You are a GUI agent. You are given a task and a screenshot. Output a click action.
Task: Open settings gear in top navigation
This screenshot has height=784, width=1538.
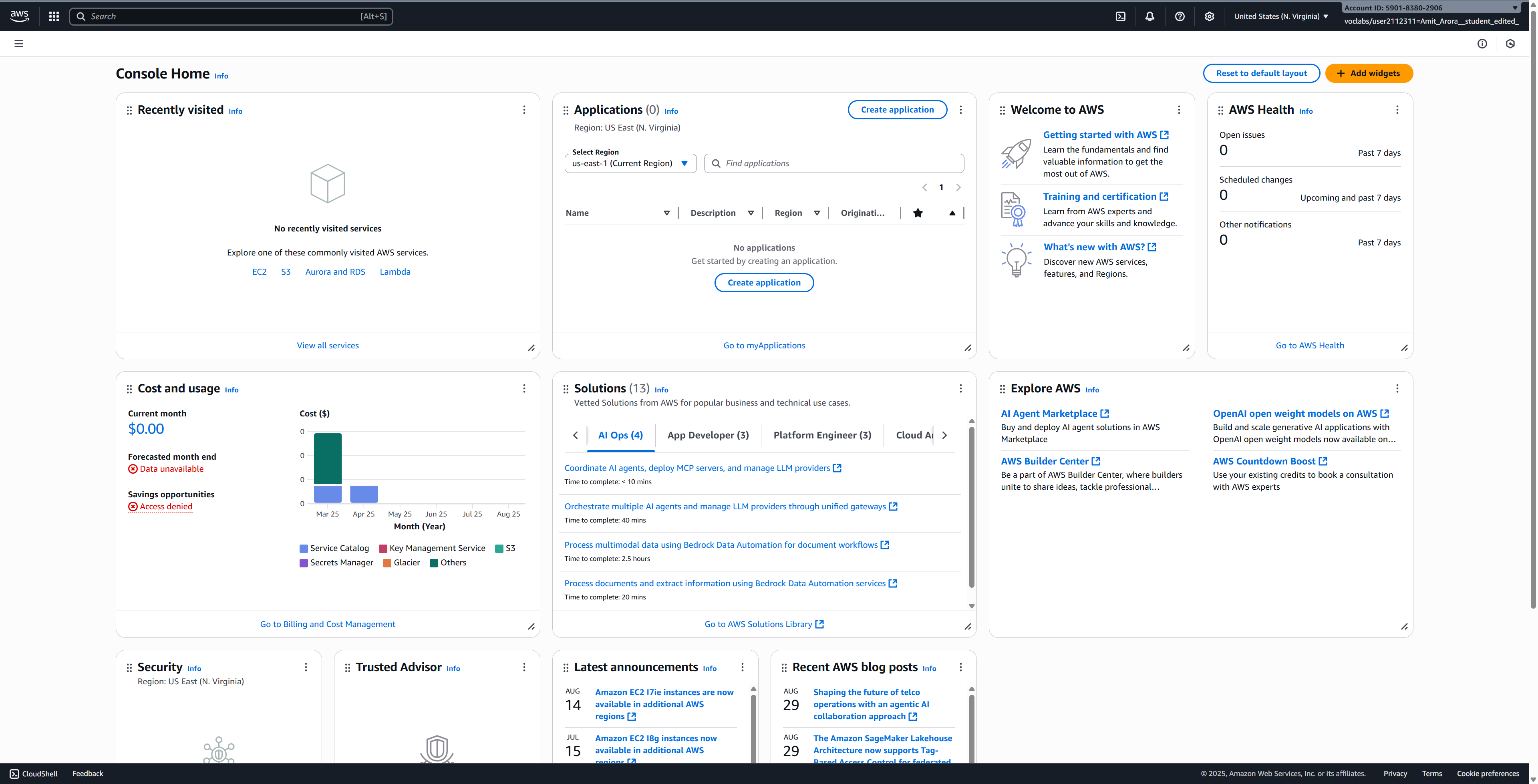[x=1209, y=16]
